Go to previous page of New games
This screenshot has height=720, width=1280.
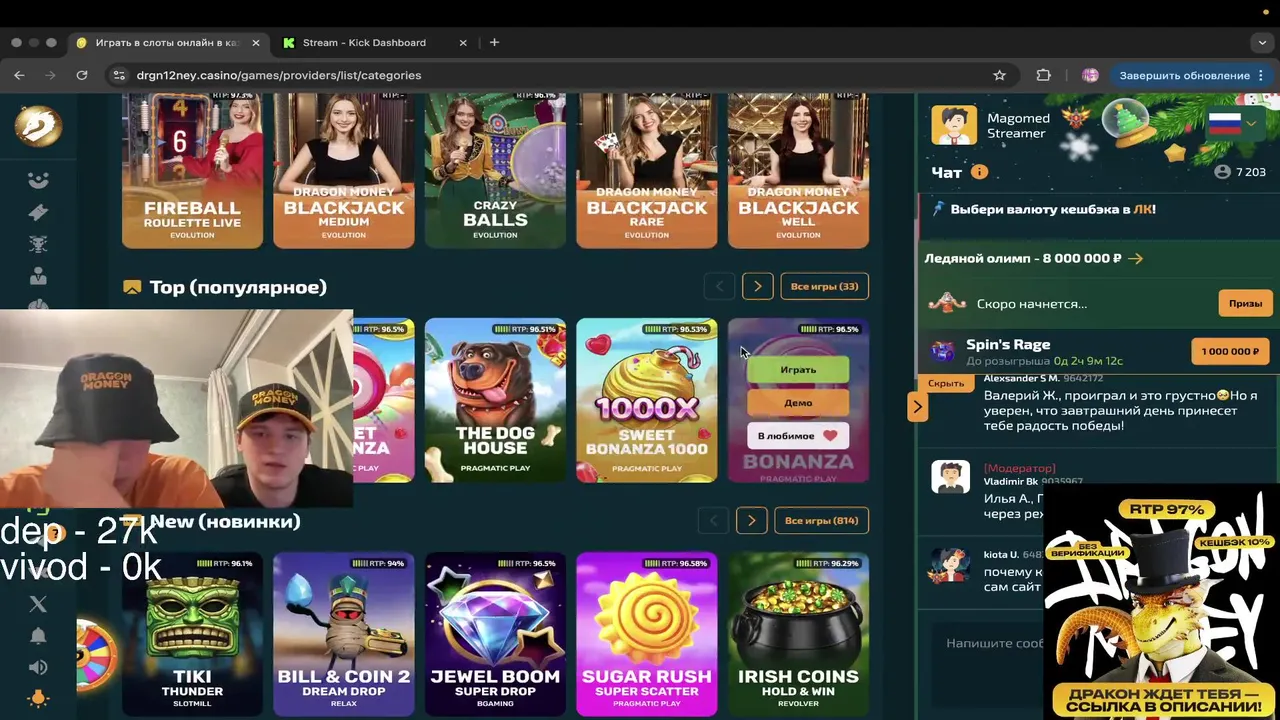[x=713, y=520]
